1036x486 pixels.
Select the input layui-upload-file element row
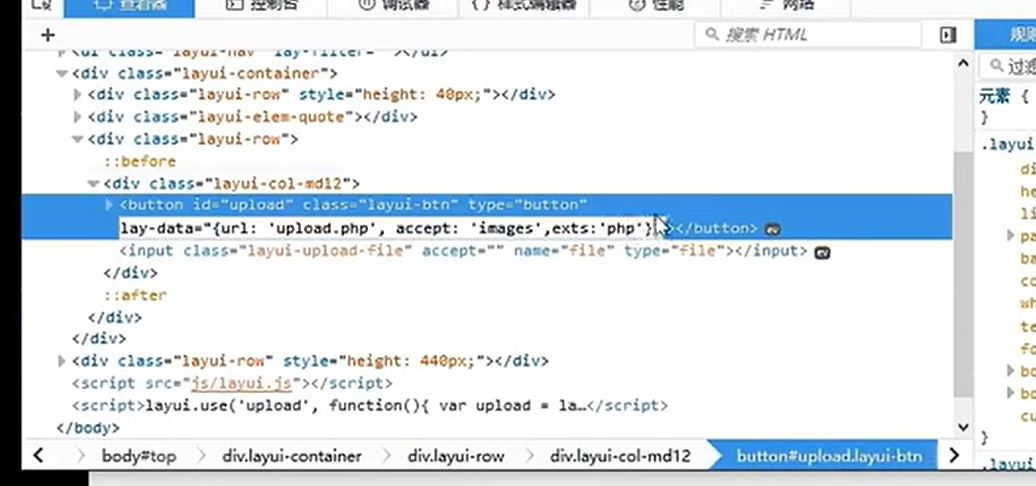coord(463,251)
